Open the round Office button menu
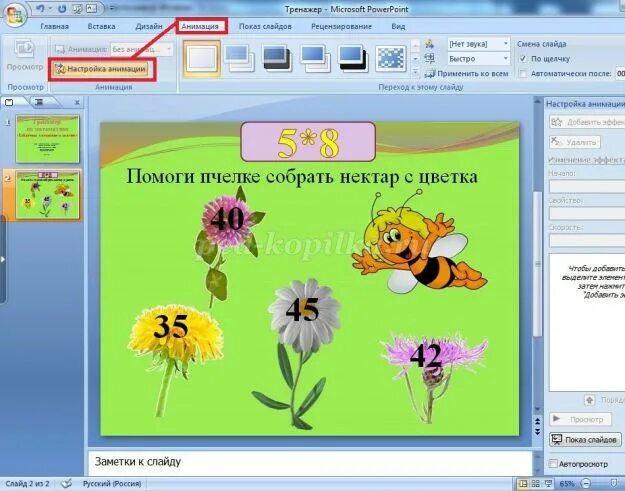The height and width of the screenshot is (491, 625). (14, 14)
